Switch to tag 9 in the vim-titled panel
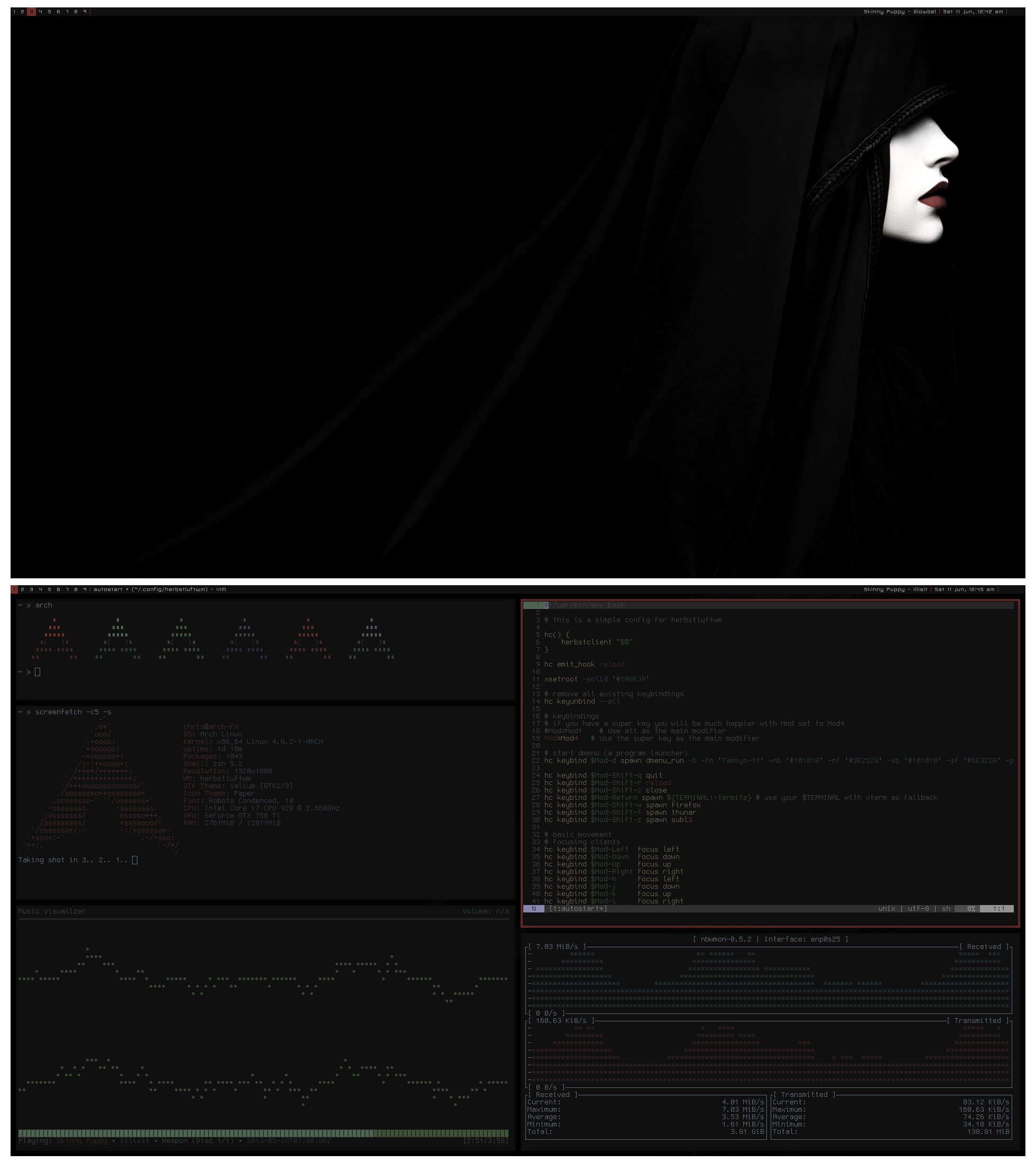The height and width of the screenshot is (1163, 1036). 85,589
